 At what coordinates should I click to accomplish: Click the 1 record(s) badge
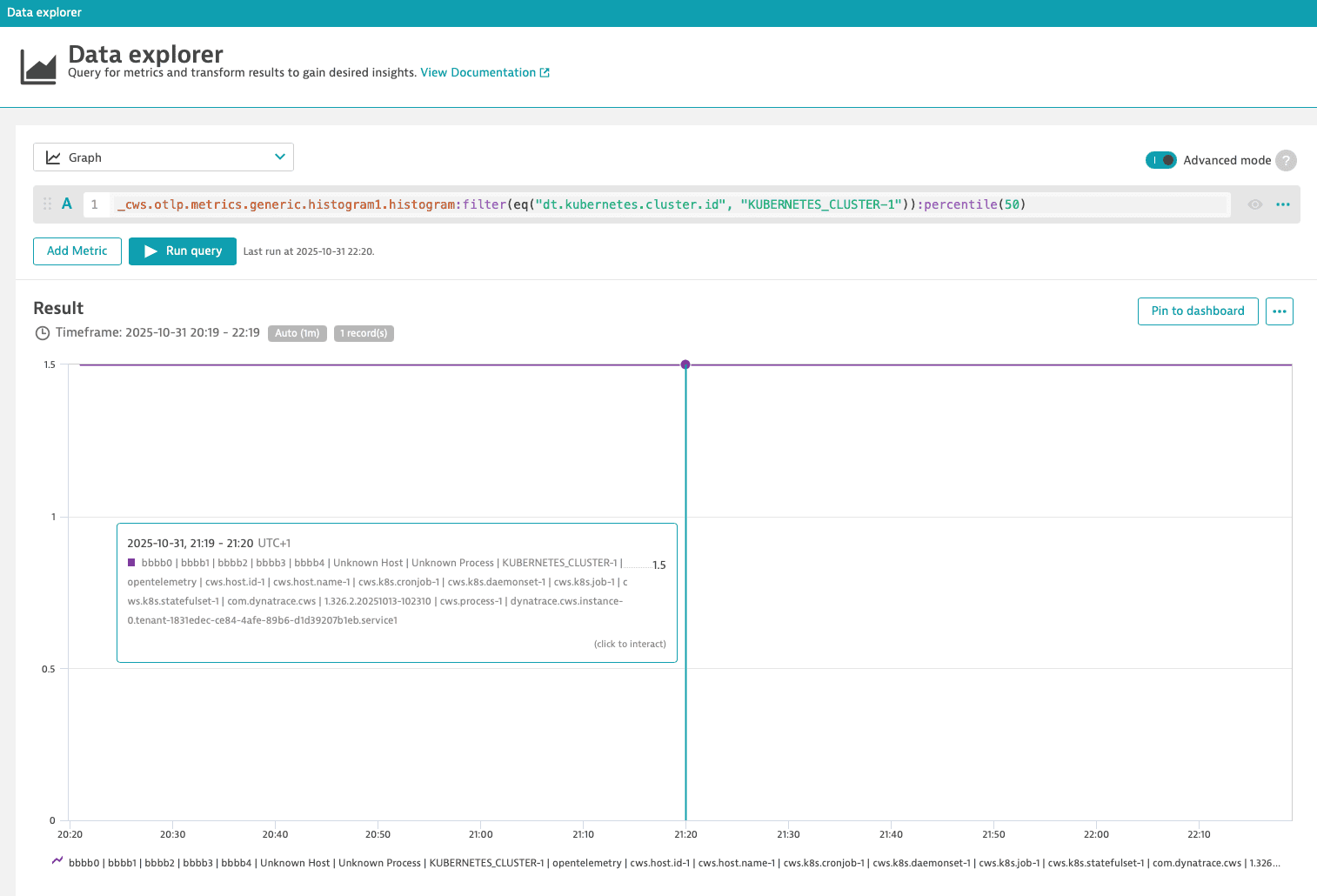(x=364, y=333)
